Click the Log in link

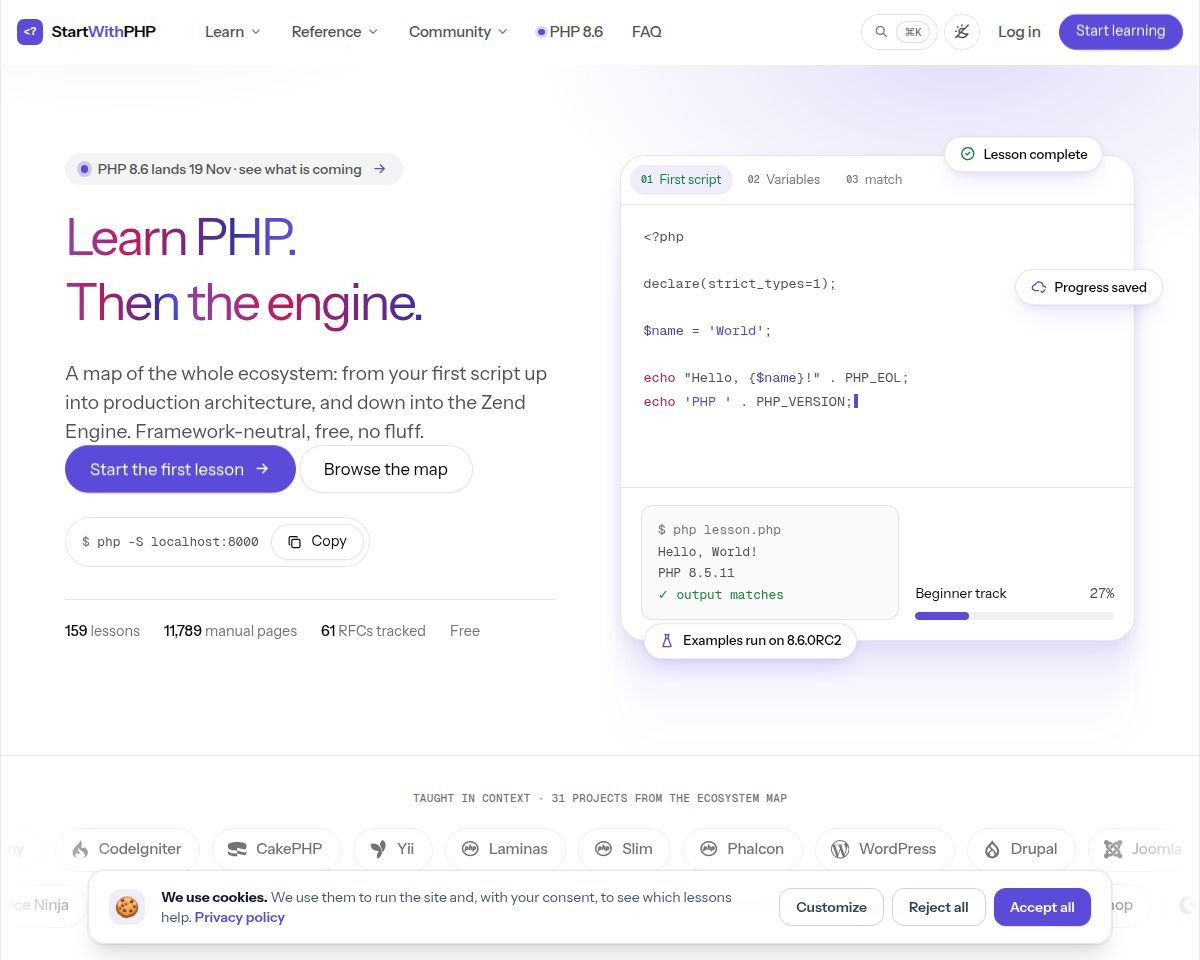[1019, 32]
